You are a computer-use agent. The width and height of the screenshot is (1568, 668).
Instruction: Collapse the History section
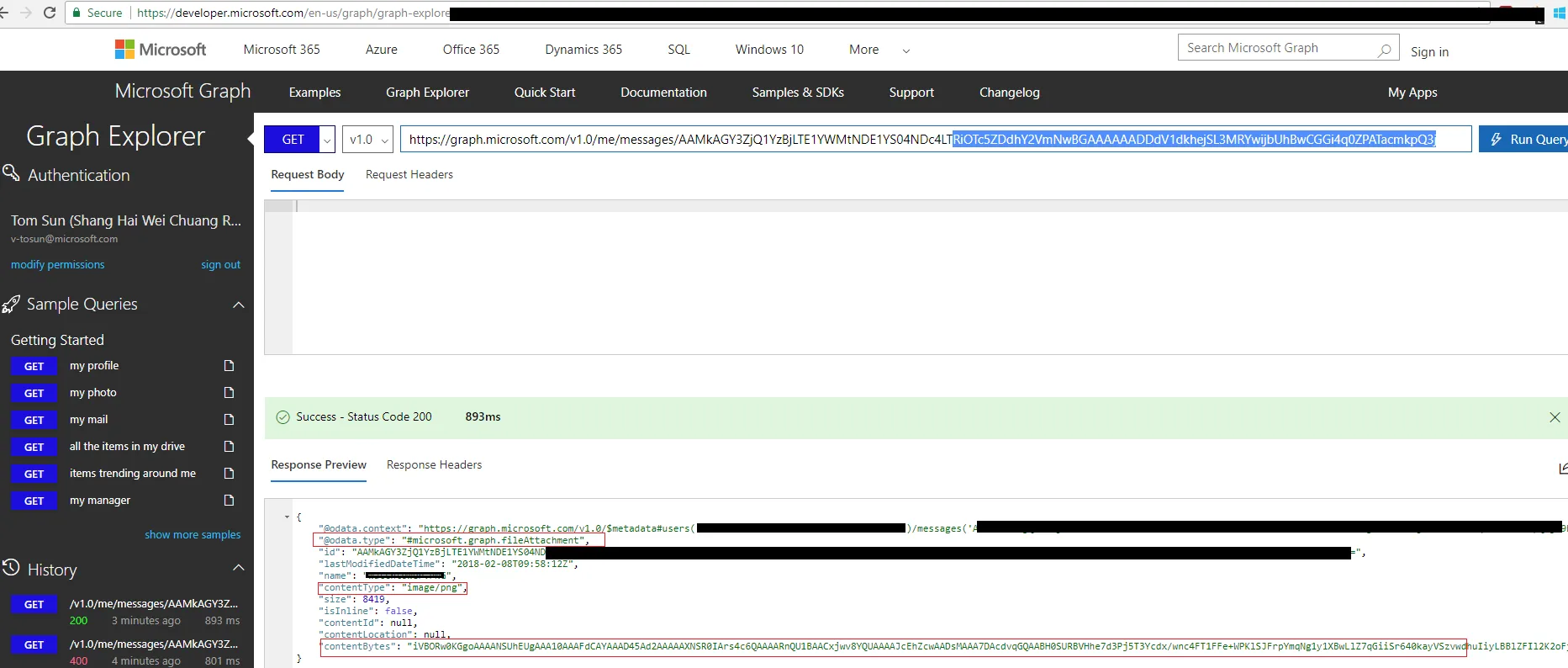[239, 568]
